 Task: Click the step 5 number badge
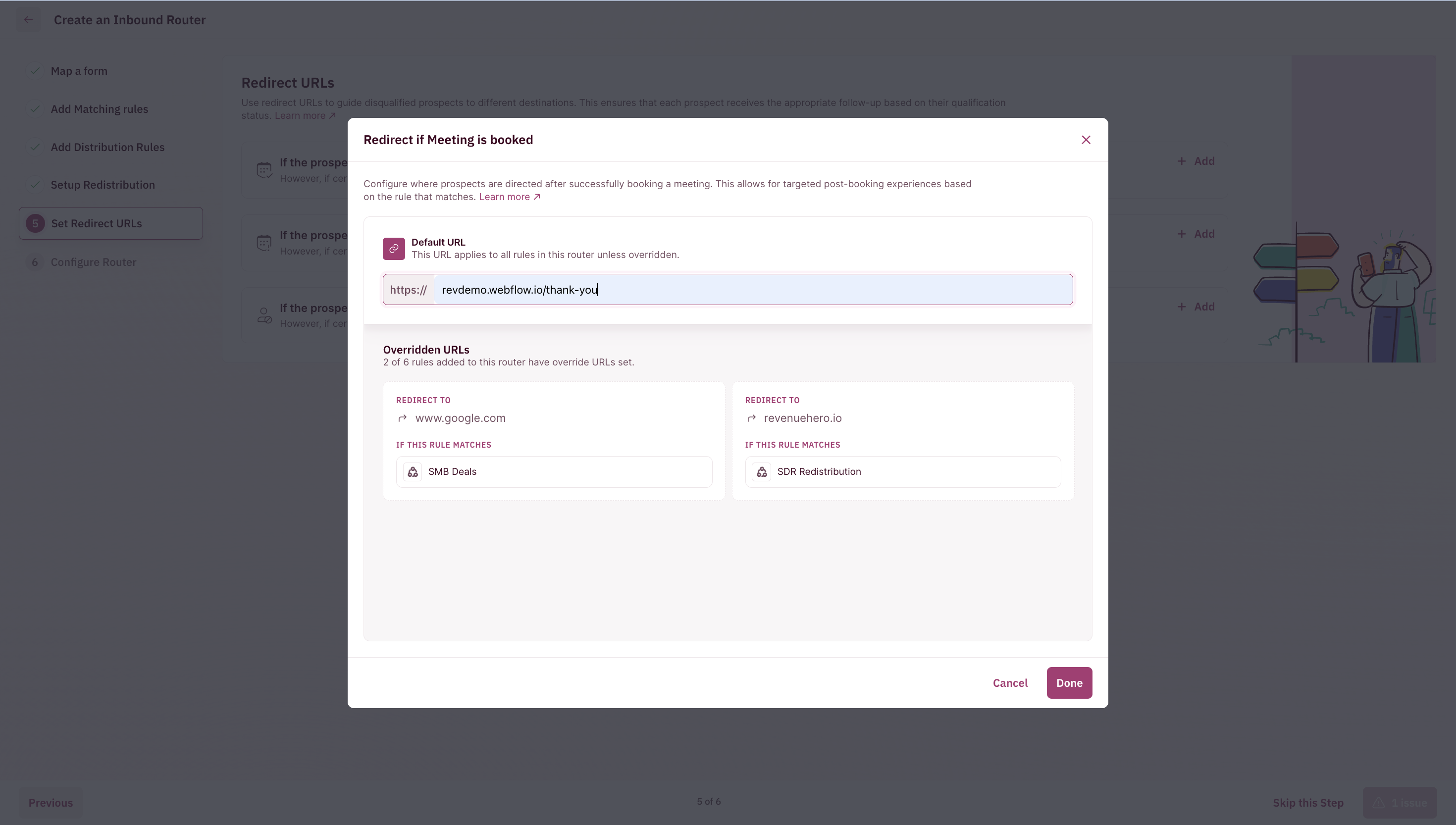pos(35,223)
